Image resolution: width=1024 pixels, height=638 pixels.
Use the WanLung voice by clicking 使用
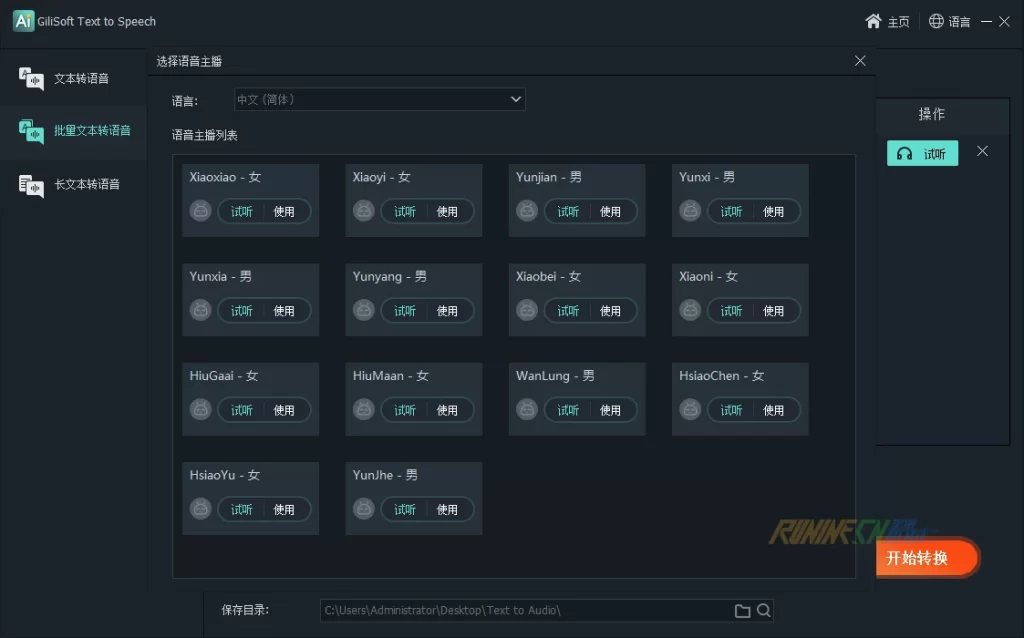pyautogui.click(x=610, y=410)
